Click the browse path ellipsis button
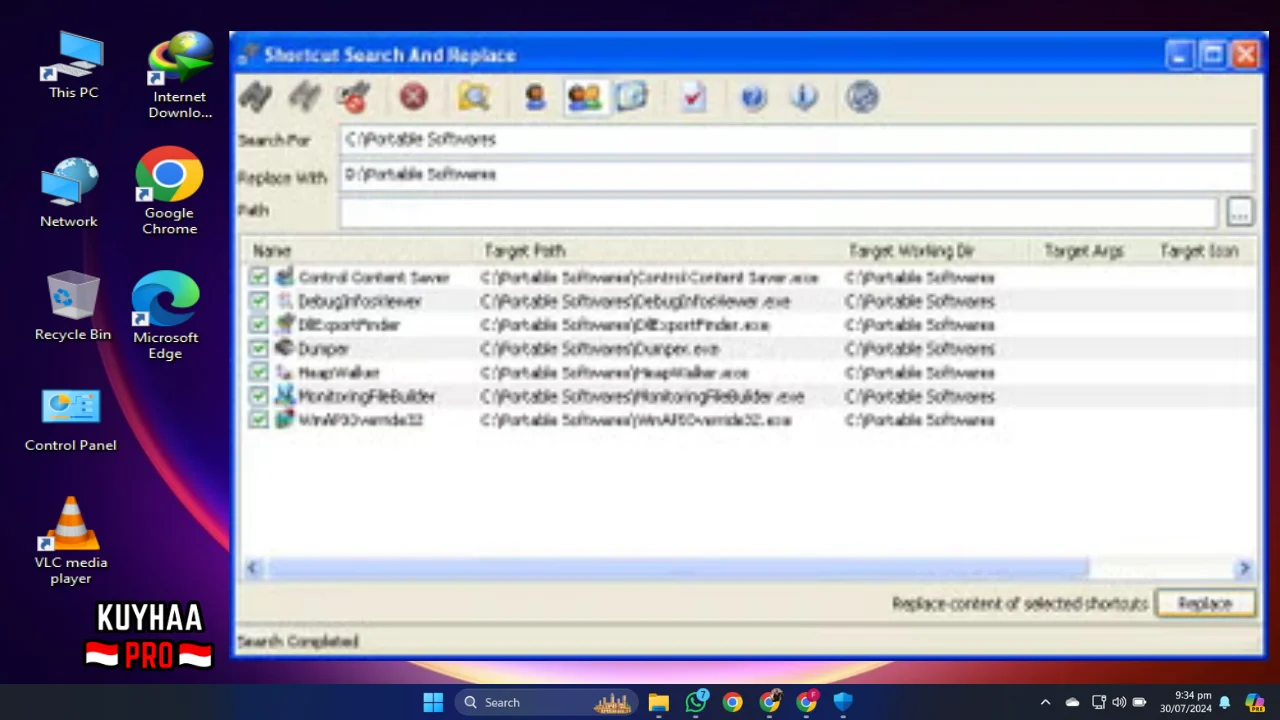 tap(1239, 212)
